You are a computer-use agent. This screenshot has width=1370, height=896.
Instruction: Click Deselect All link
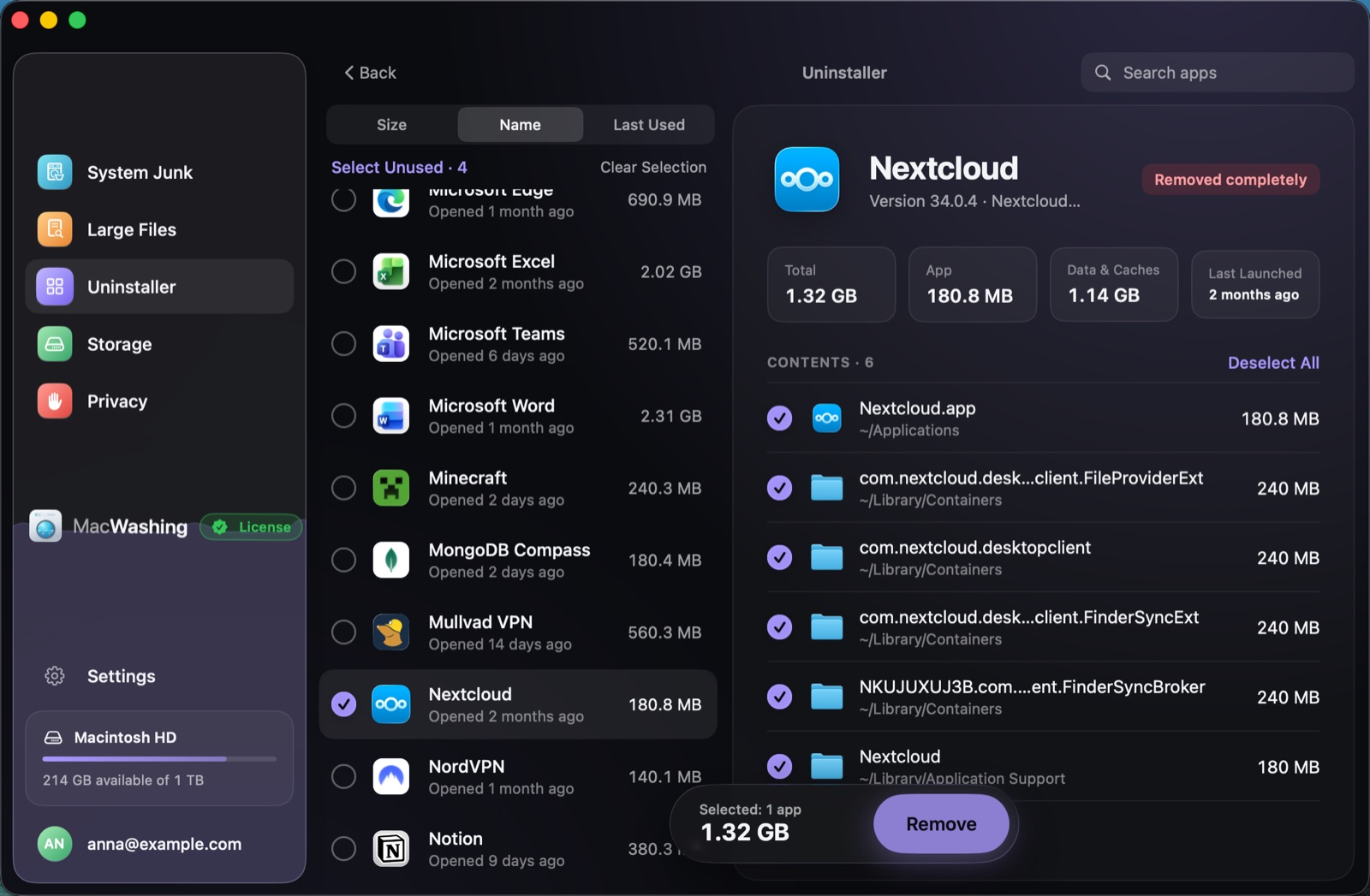click(1273, 363)
